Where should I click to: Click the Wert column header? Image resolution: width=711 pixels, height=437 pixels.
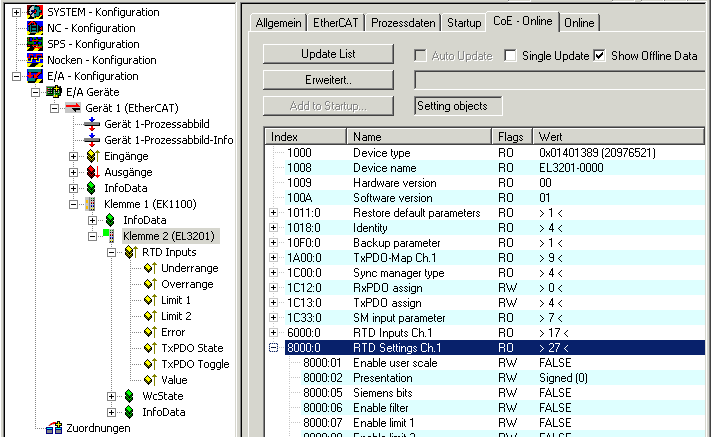[x=618, y=136]
